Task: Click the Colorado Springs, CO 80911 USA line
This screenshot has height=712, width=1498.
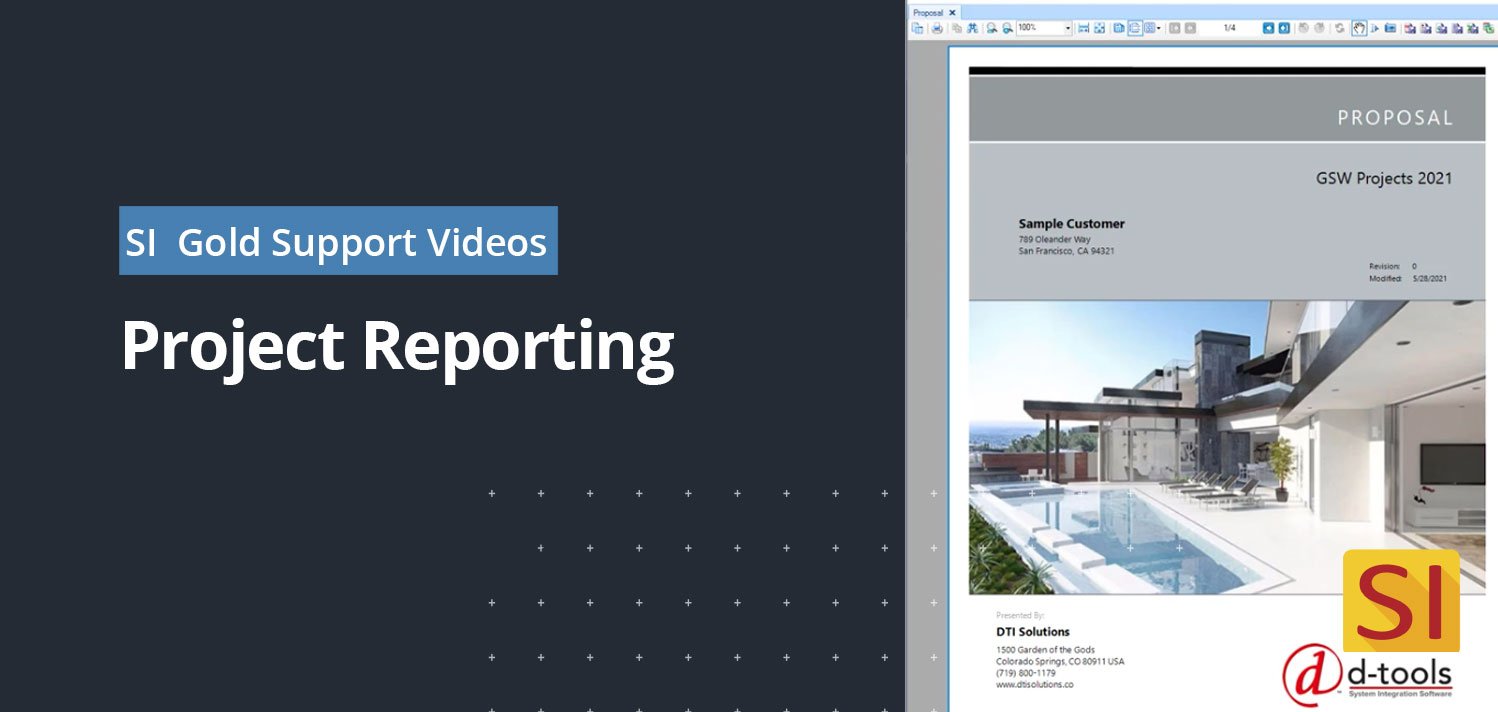Action: (1060, 662)
